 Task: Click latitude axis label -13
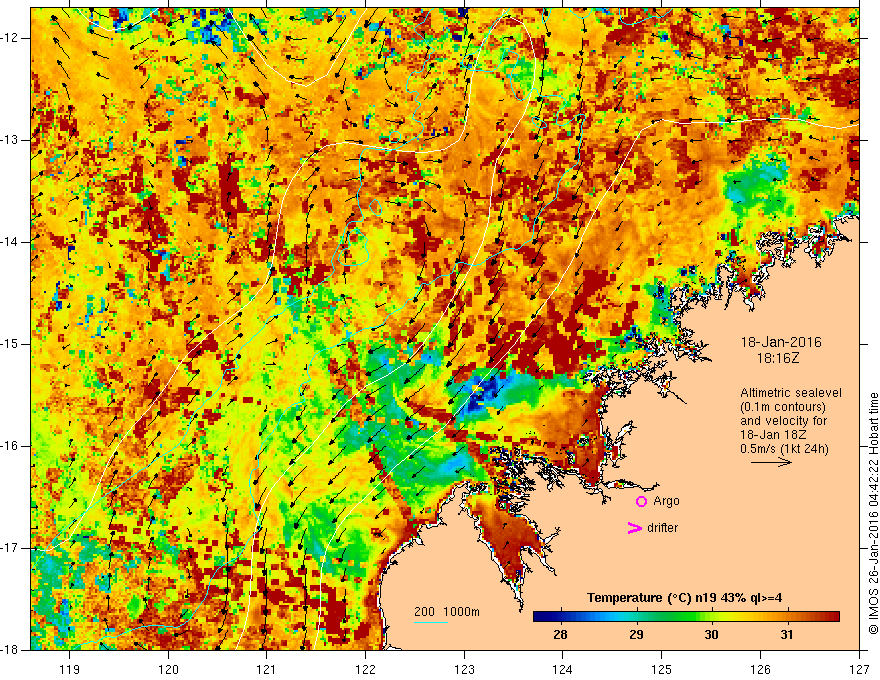(10, 140)
